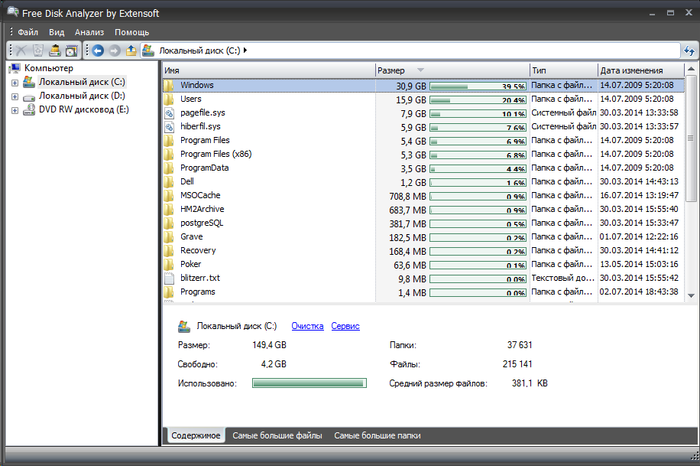Sort by the Имя column header
Image resolution: width=700 pixels, height=466 pixels.
[268, 70]
